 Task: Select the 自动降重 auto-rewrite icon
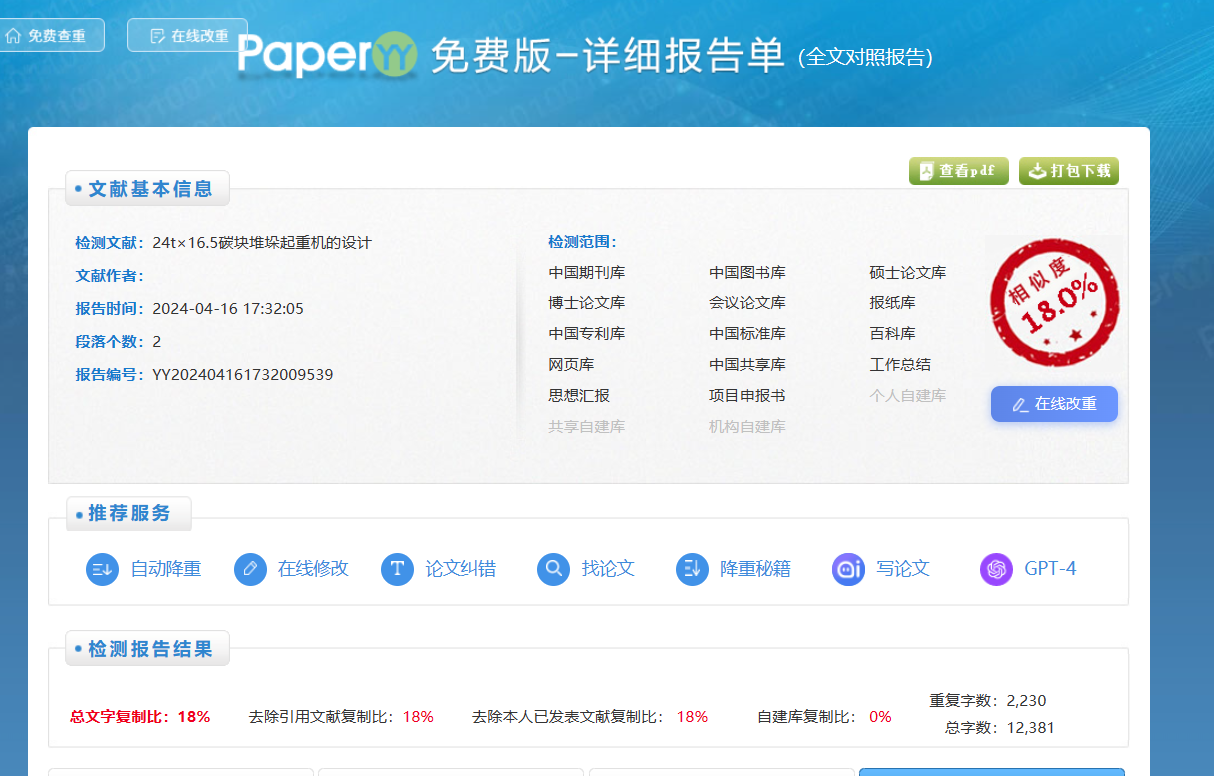click(x=101, y=569)
